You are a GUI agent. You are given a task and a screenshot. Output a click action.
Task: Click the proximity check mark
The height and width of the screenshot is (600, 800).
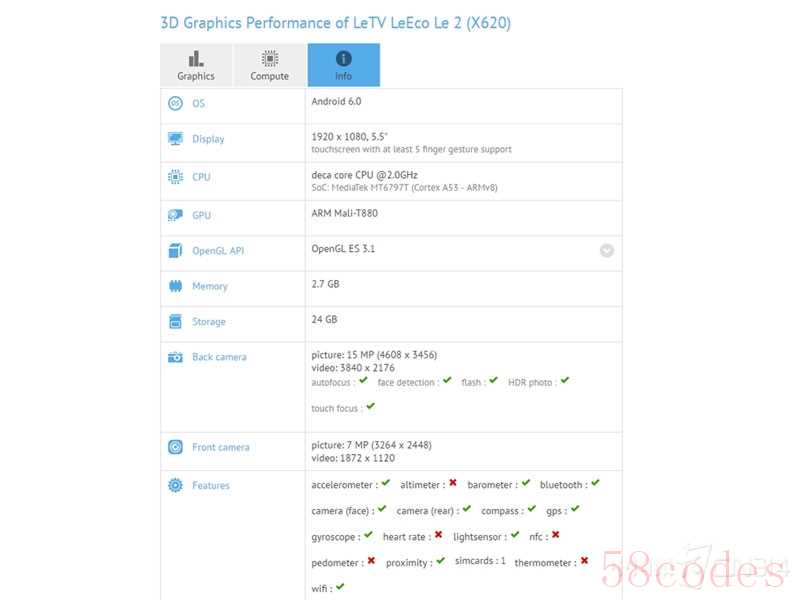[441, 561]
